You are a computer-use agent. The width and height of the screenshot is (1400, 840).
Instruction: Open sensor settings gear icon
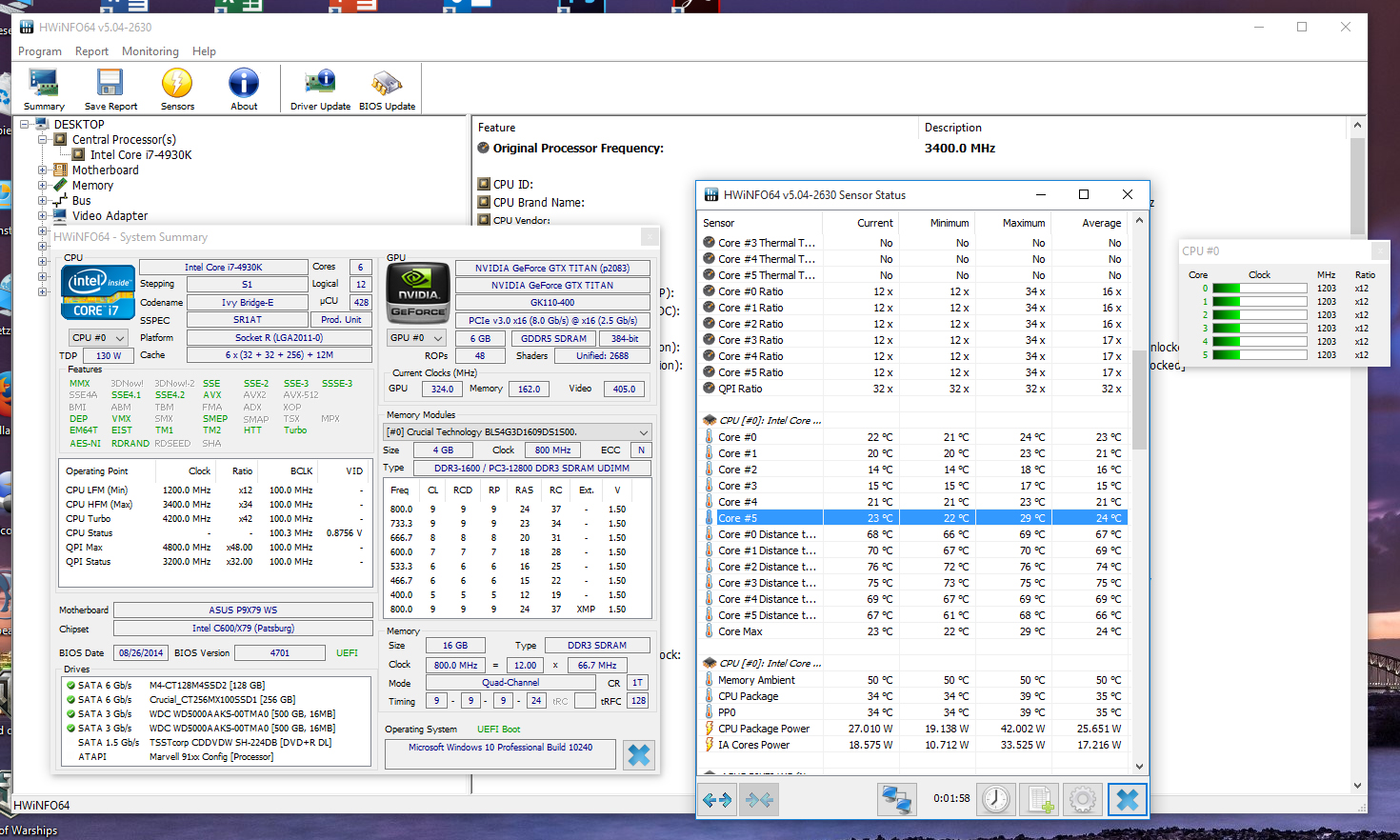[1082, 799]
